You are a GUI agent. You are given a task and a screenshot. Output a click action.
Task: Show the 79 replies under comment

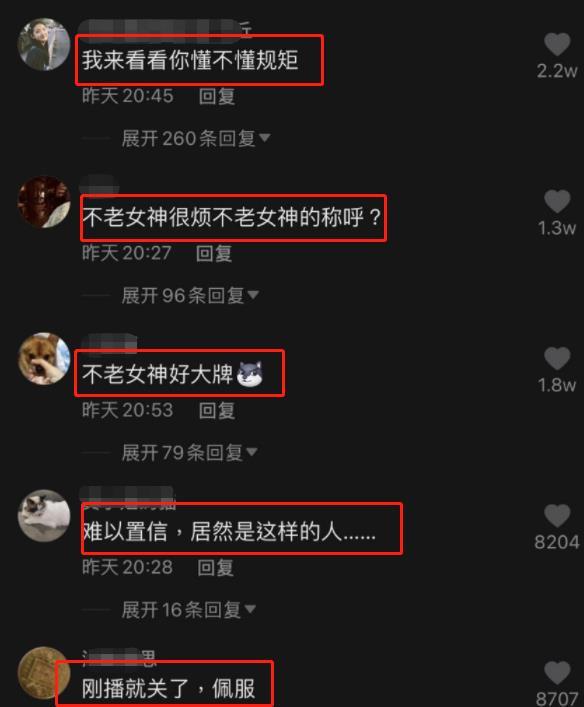tap(189, 452)
